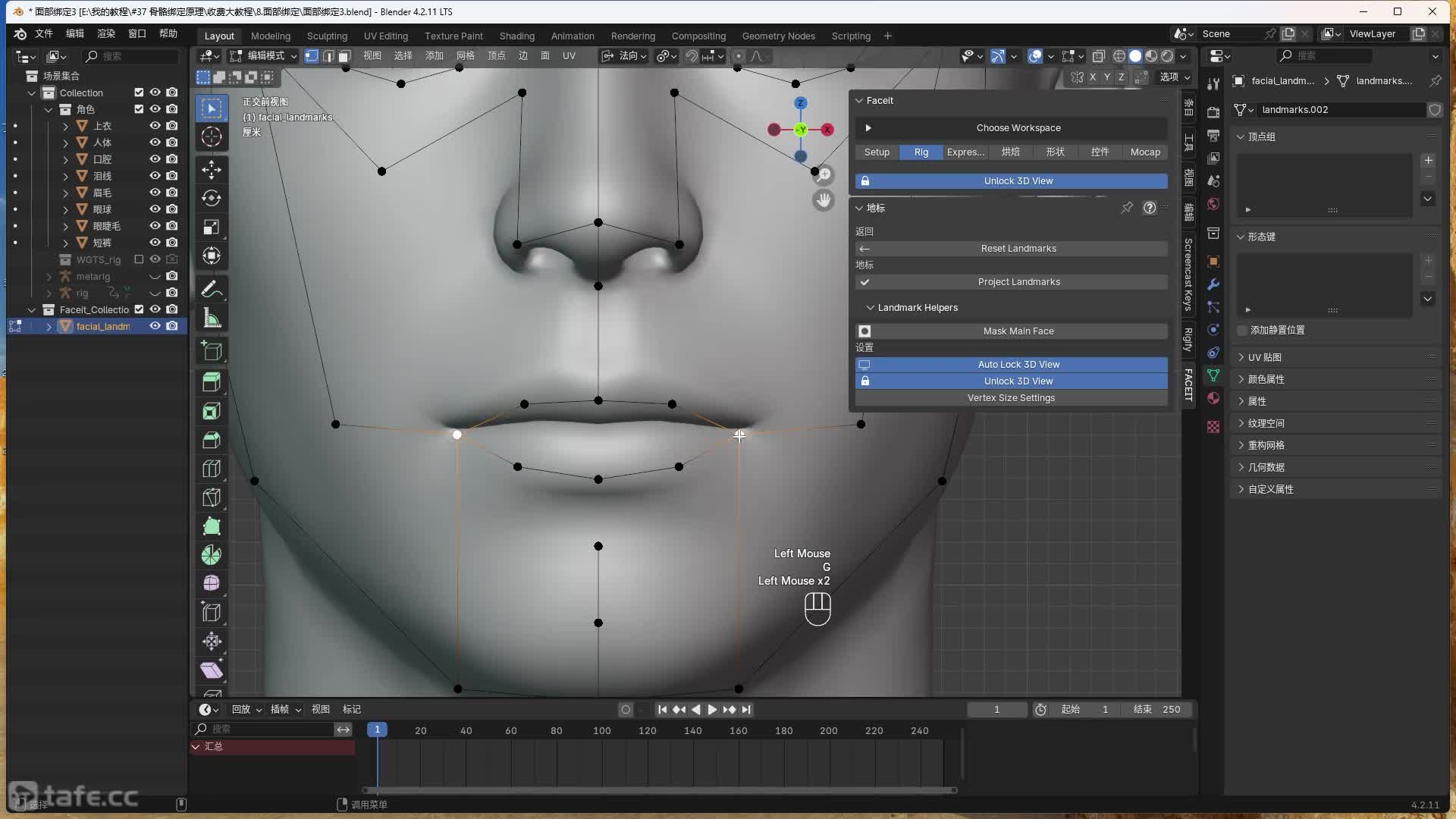Click the timeline horizontal scrollbar
1456x819 pixels.
coord(659,790)
